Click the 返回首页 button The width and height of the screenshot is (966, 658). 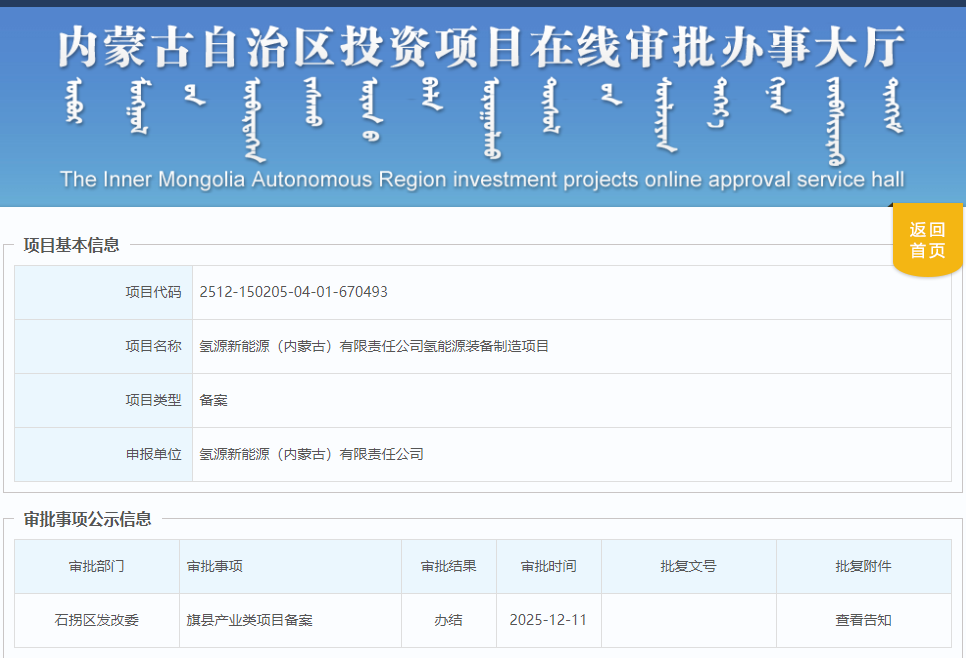(926, 238)
